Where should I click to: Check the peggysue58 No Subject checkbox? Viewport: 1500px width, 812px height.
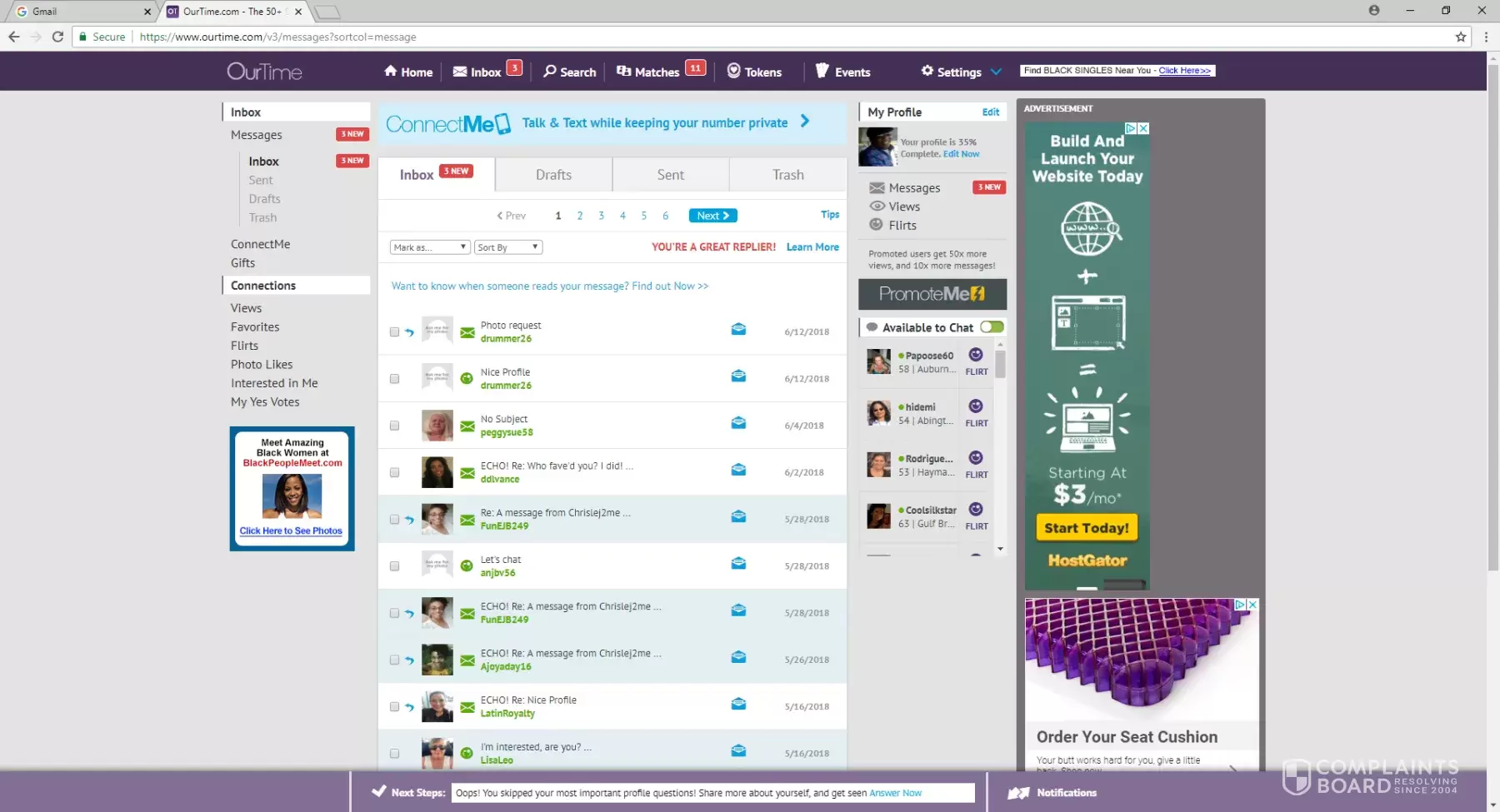[x=395, y=426]
